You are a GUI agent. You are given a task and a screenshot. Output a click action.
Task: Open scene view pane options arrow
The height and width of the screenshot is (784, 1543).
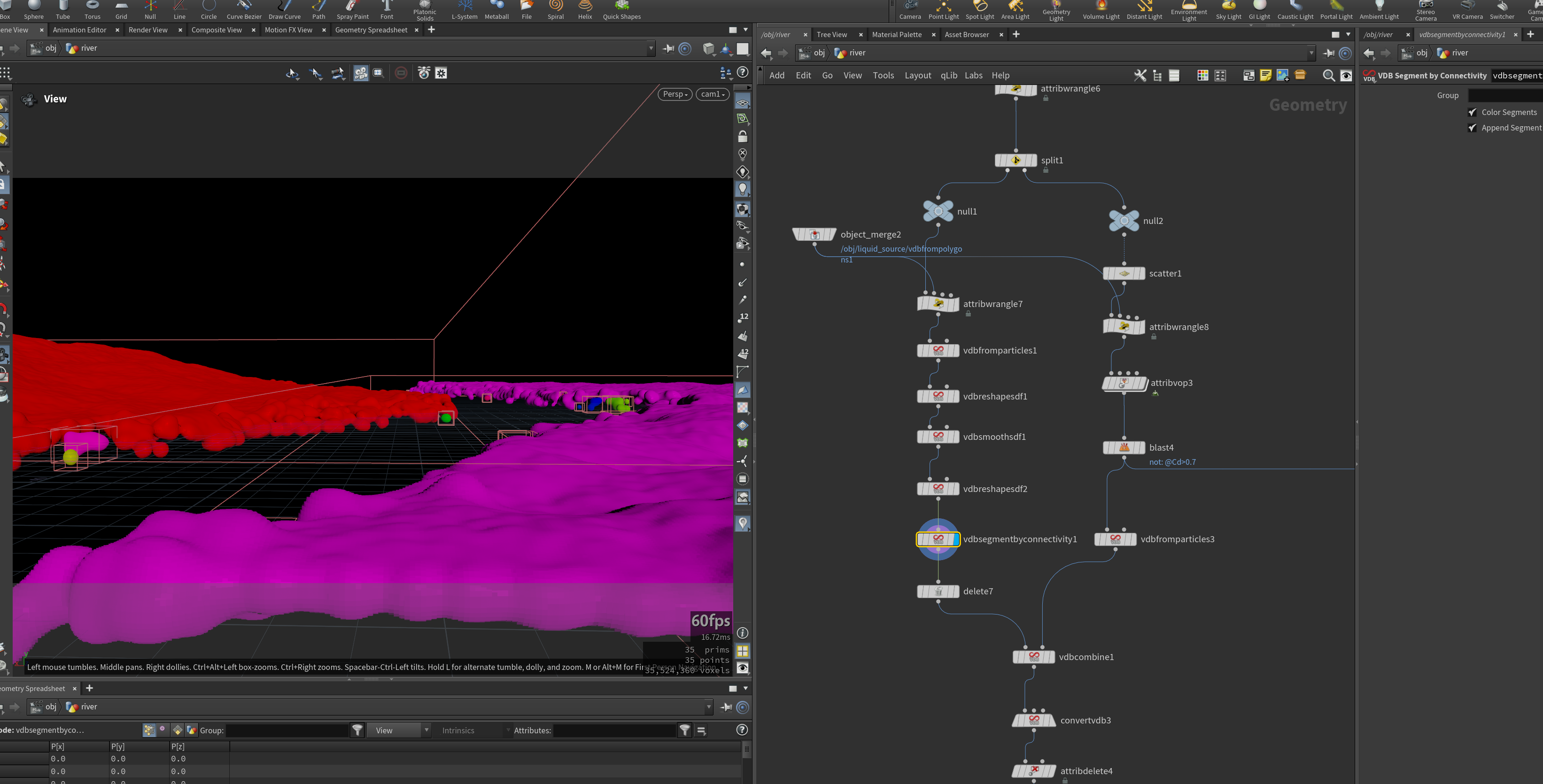[x=746, y=30]
